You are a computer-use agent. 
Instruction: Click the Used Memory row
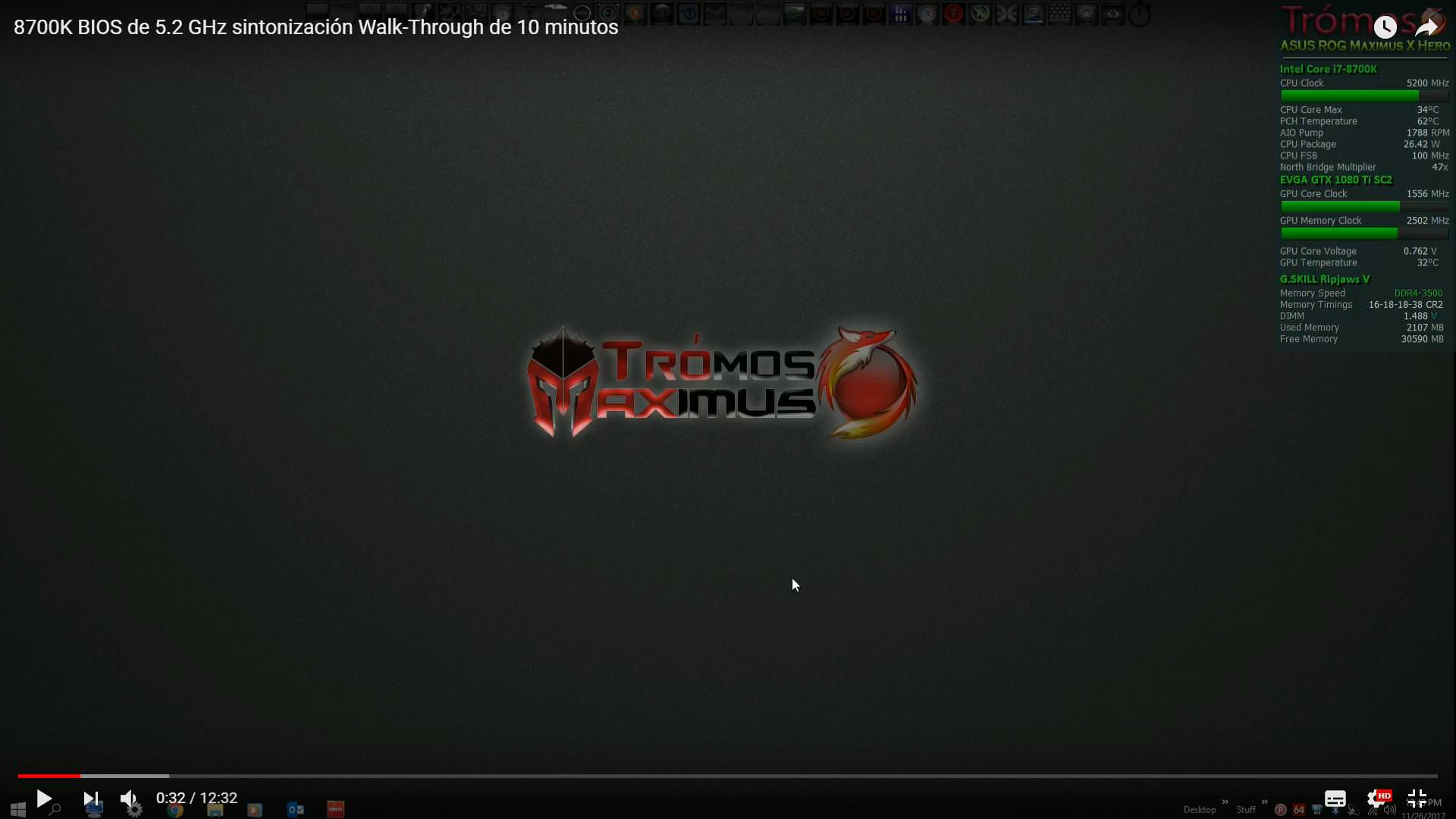click(1362, 328)
